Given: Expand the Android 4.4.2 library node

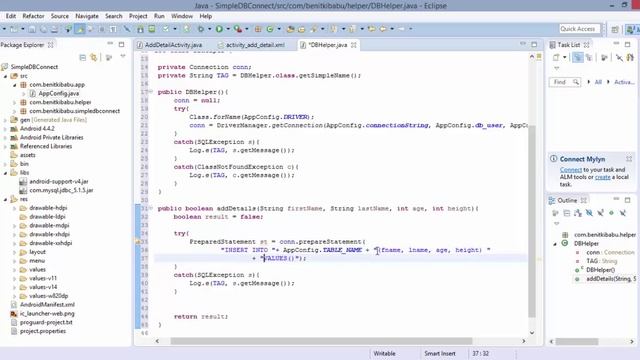Looking at the screenshot, I should coord(6,129).
